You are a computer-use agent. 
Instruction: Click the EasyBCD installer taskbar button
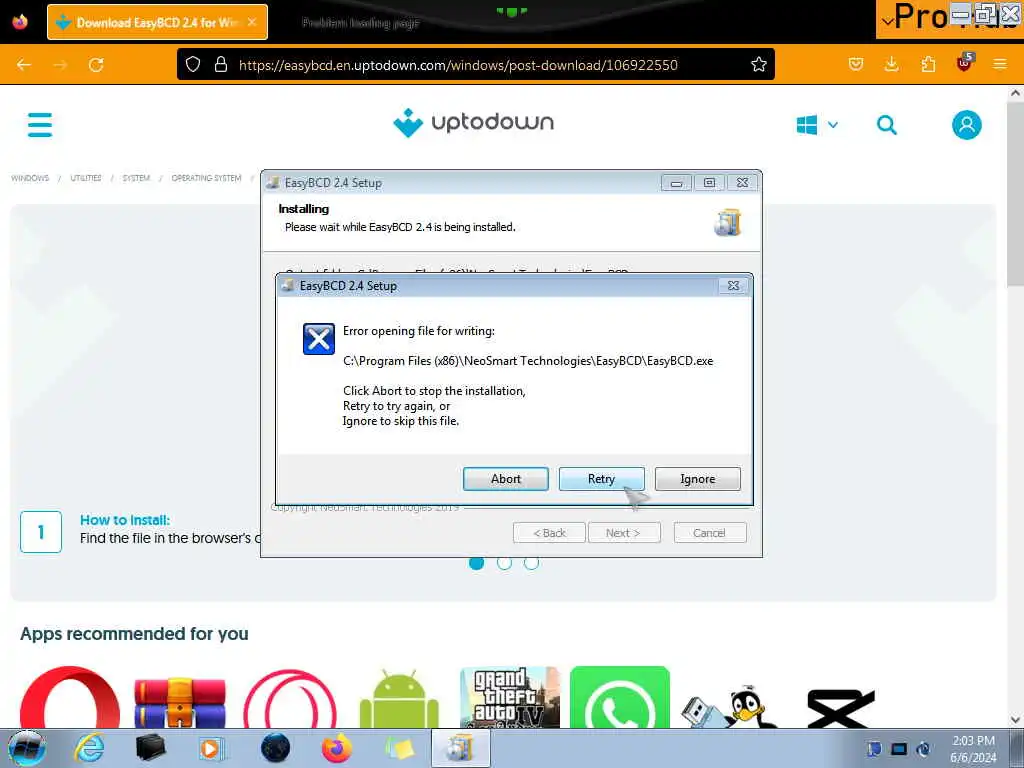click(x=460, y=748)
